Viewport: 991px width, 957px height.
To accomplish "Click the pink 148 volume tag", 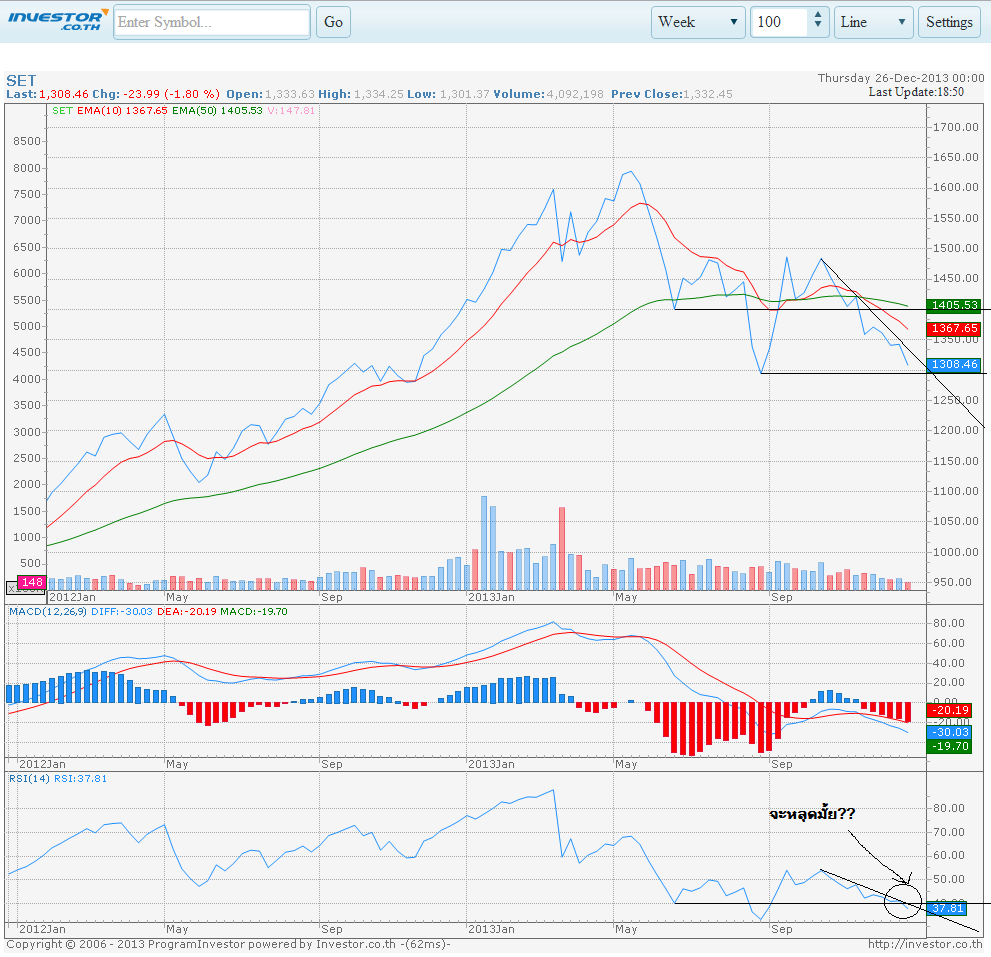I will pyautogui.click(x=32, y=582).
